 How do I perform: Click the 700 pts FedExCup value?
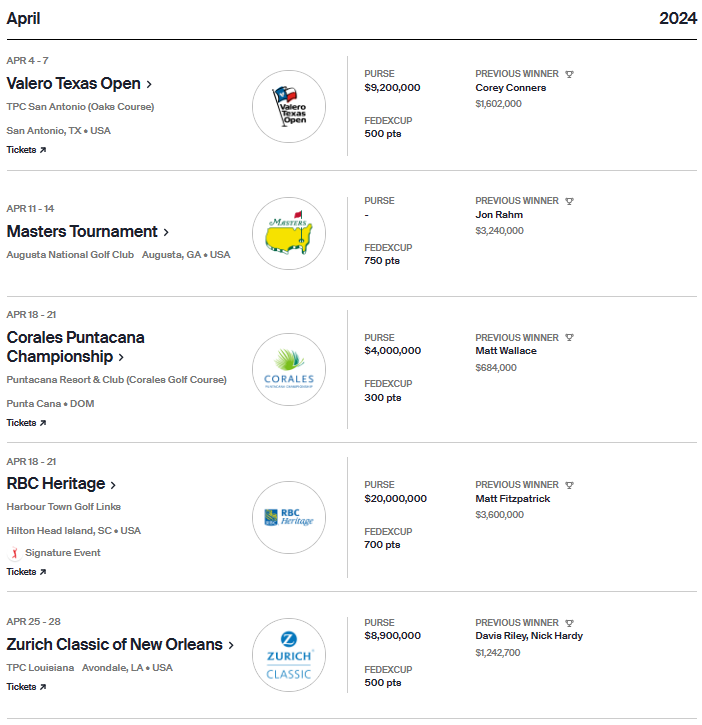382,545
